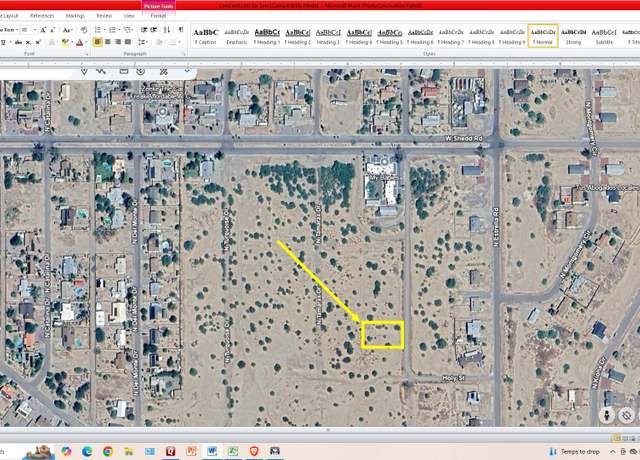Screen dimensions: 640x460
Task: Open the red Q app on taskbar
Action: pos(171,451)
